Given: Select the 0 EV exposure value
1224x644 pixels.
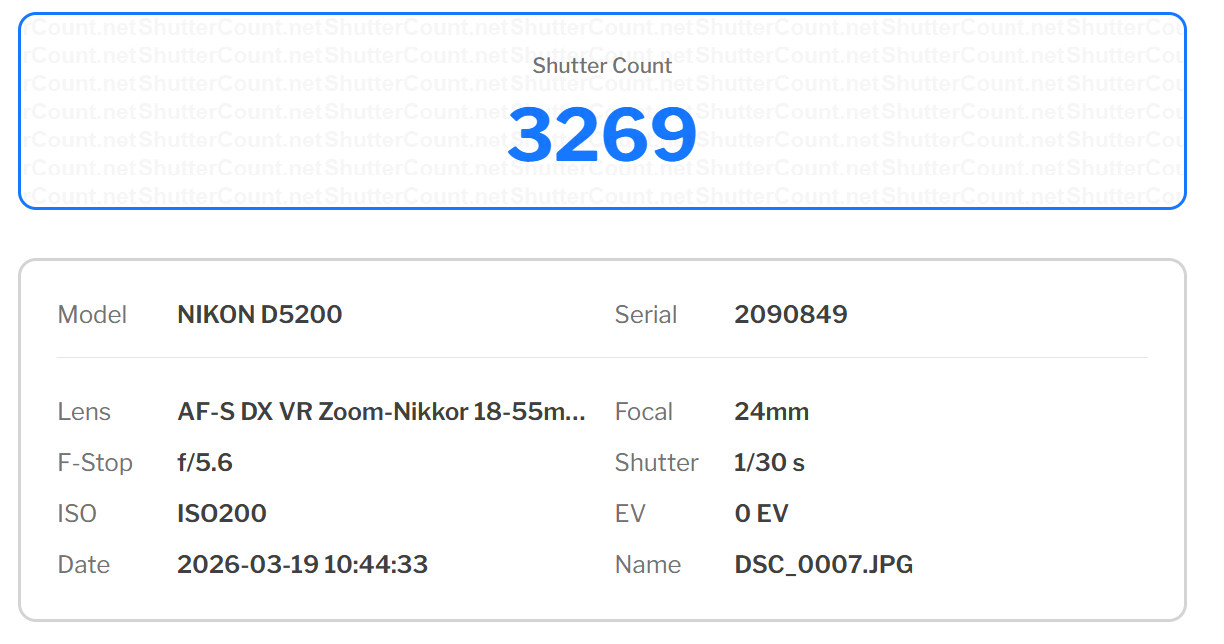Looking at the screenshot, I should (x=761, y=514).
